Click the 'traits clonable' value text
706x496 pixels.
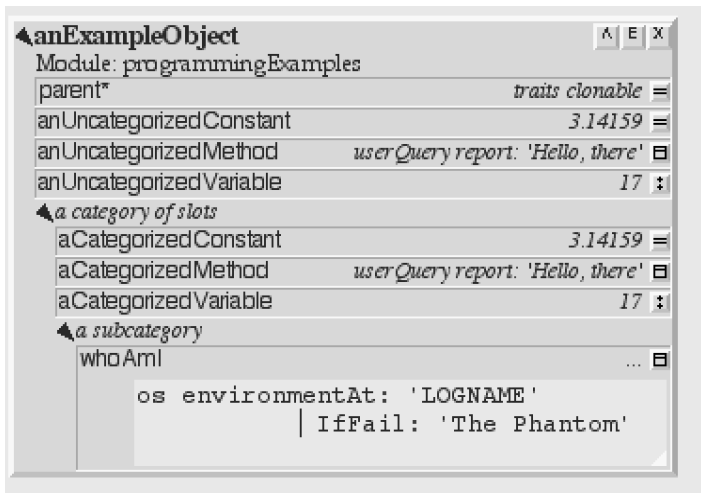click(x=578, y=91)
